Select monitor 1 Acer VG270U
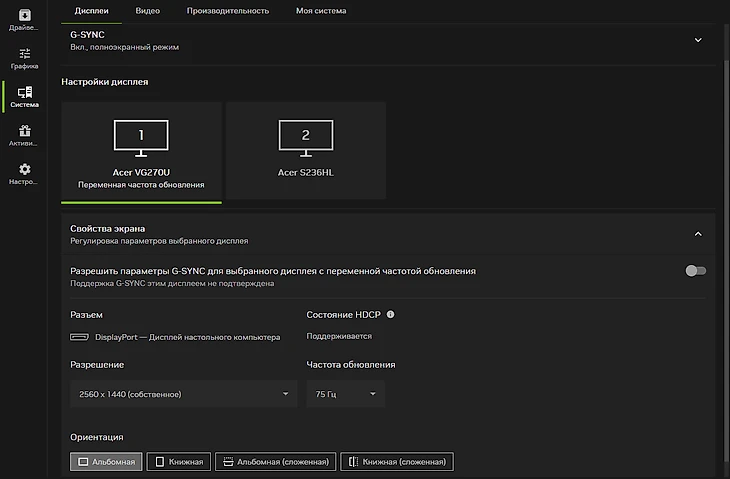This screenshot has width=730, height=479. point(141,150)
